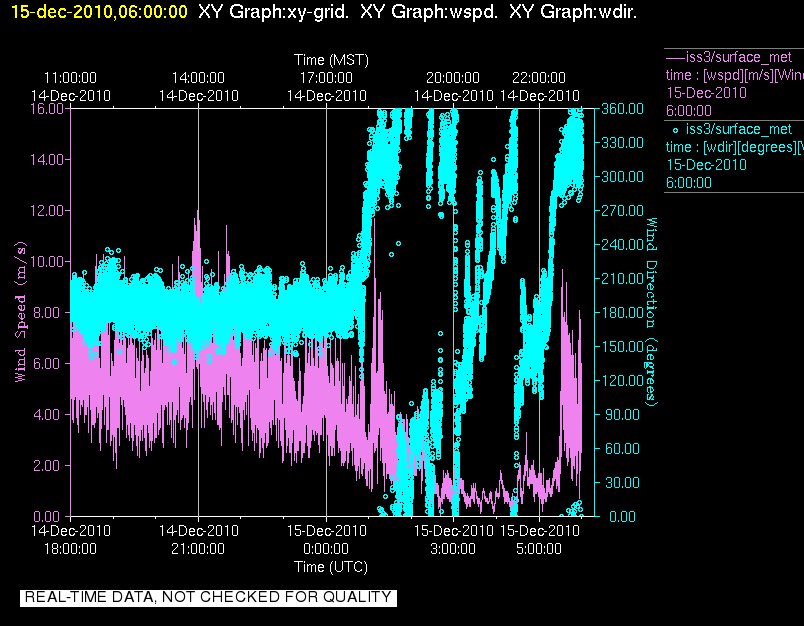Click the "270.00" wind direction tick
The image size is (804, 626).
click(622, 211)
